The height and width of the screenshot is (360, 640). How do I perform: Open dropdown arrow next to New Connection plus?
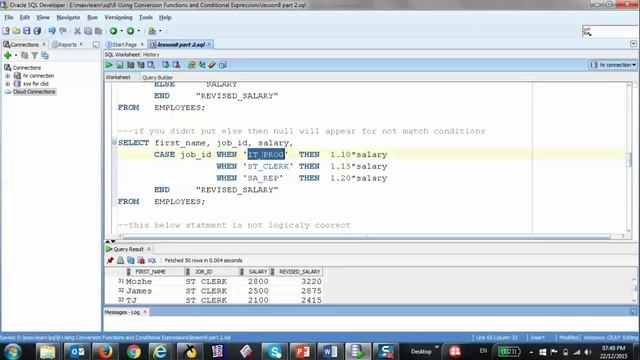click(16, 56)
